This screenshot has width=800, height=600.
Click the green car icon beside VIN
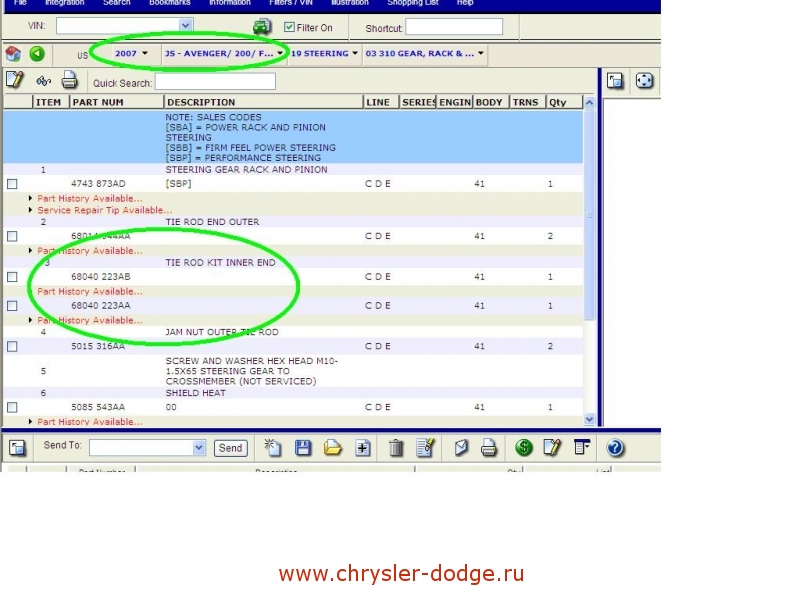coord(261,27)
